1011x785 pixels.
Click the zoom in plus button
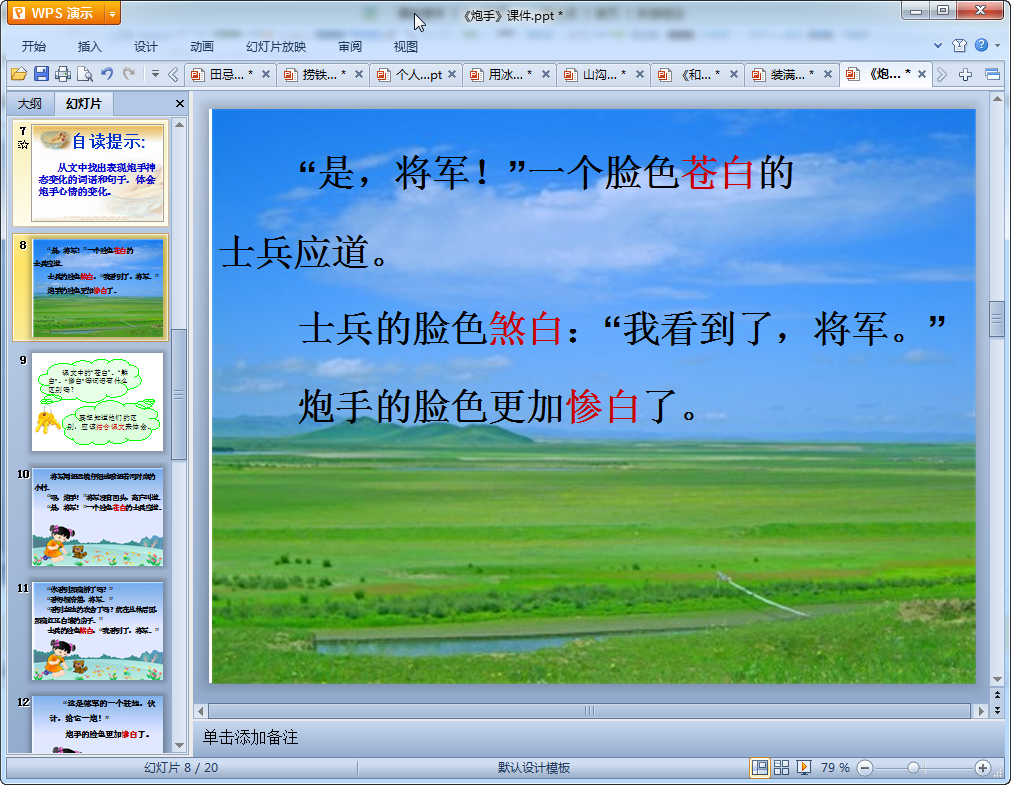pyautogui.click(x=983, y=767)
